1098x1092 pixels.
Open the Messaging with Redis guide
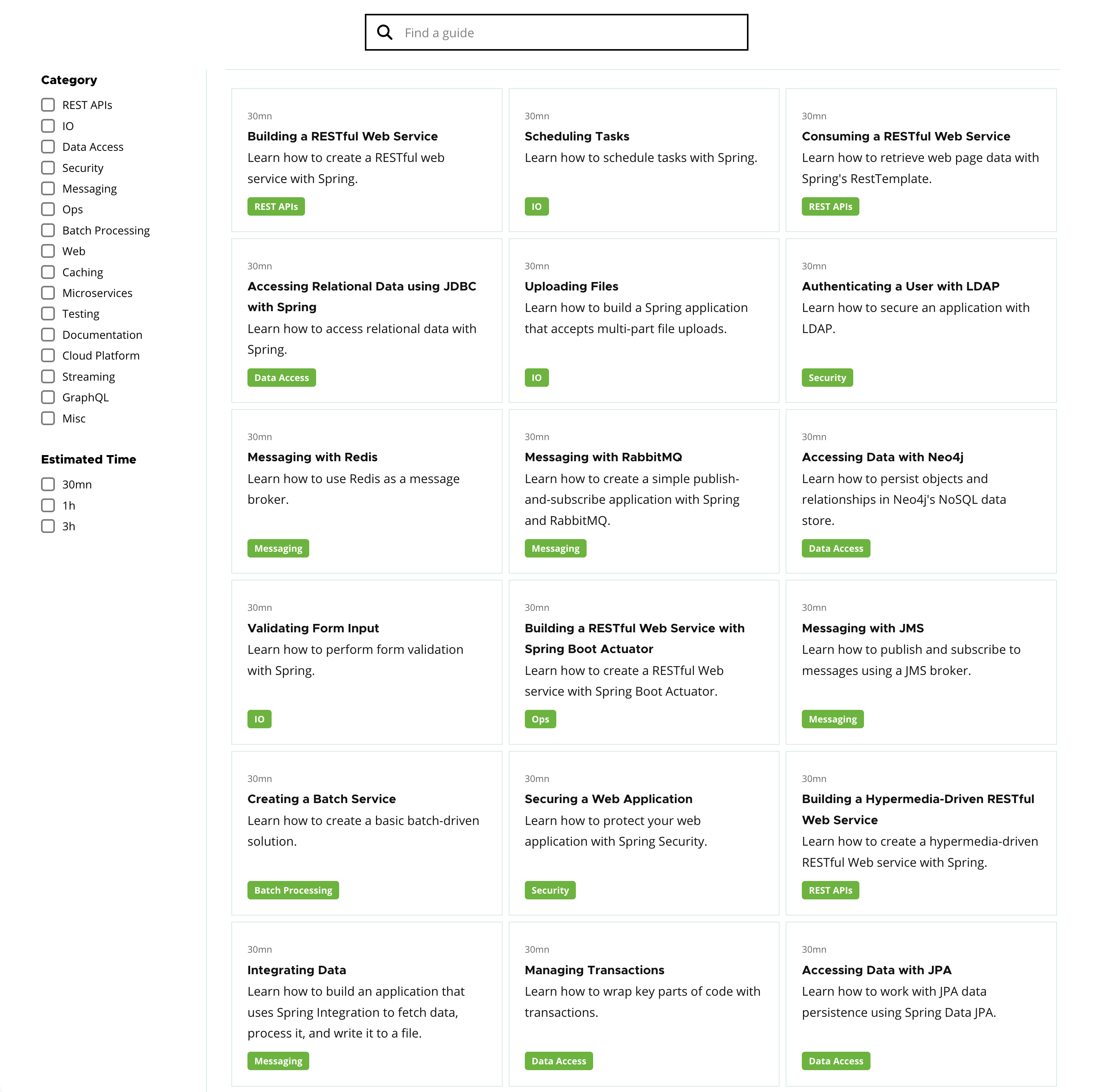coord(312,457)
